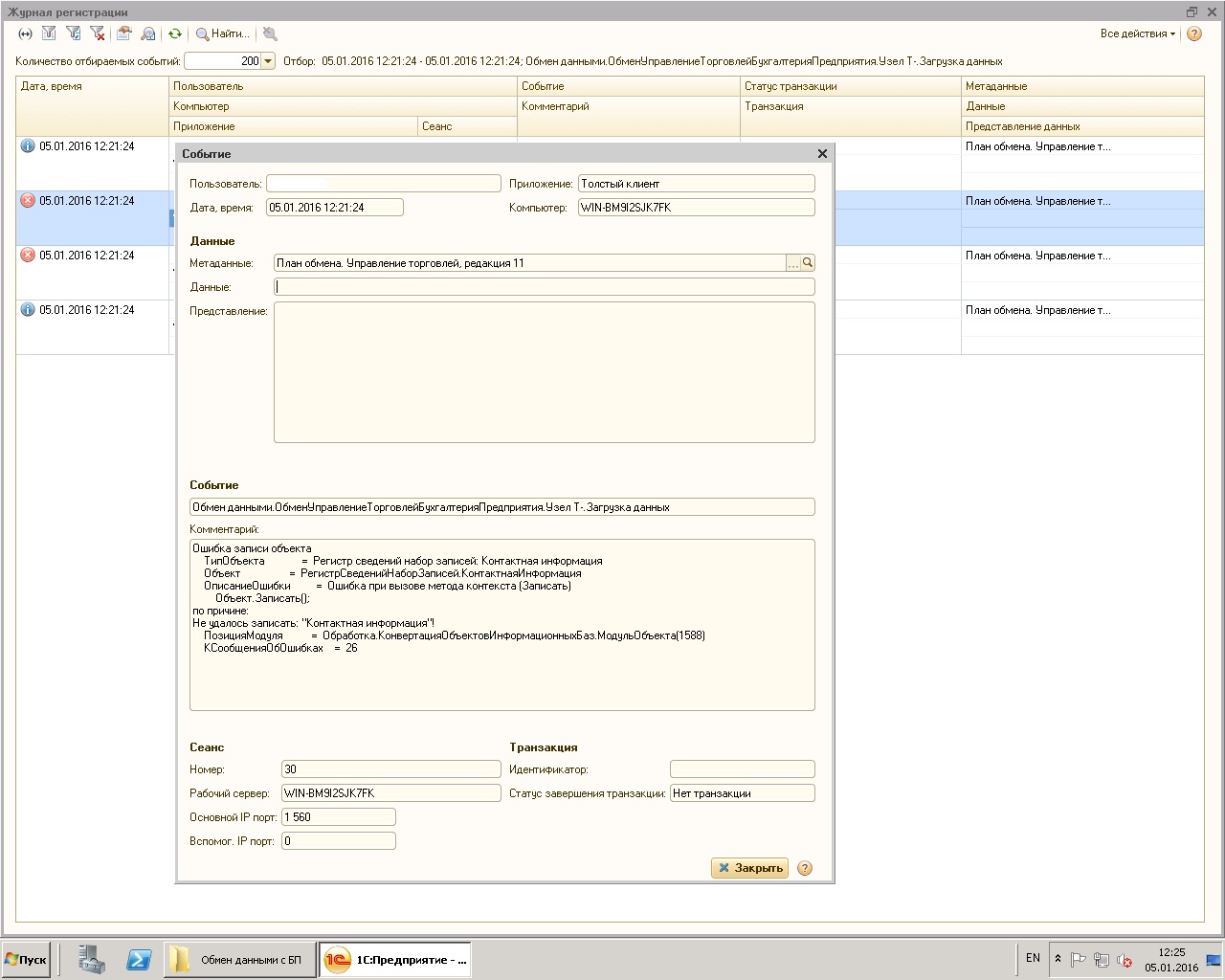Click into the Данные input field

coord(544,287)
